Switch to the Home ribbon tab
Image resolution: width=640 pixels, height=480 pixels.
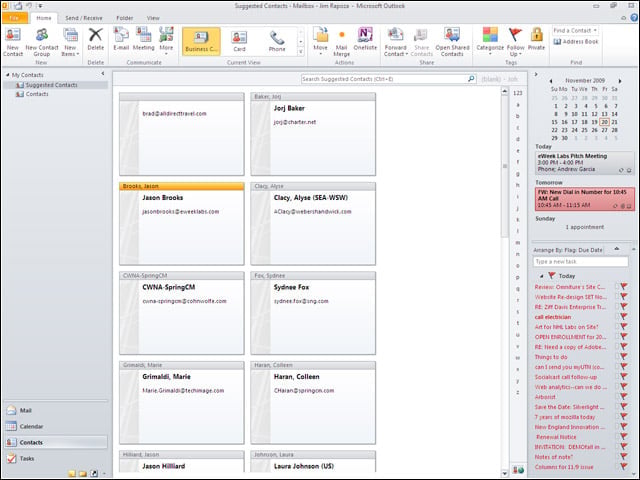[44, 18]
